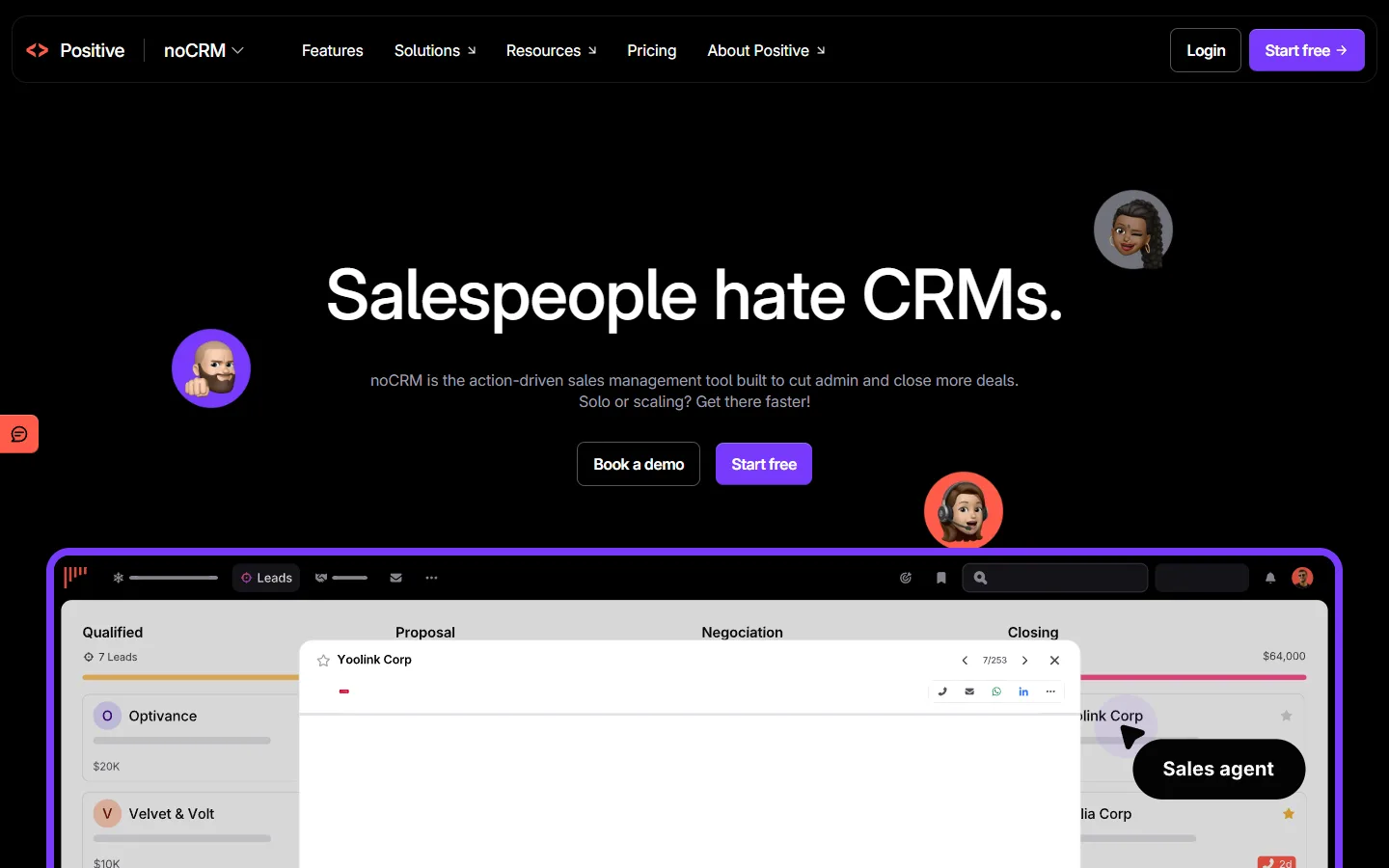Viewport: 1389px width, 868px height.
Task: Click the snowflake icon in the app bar
Action: coord(119,578)
